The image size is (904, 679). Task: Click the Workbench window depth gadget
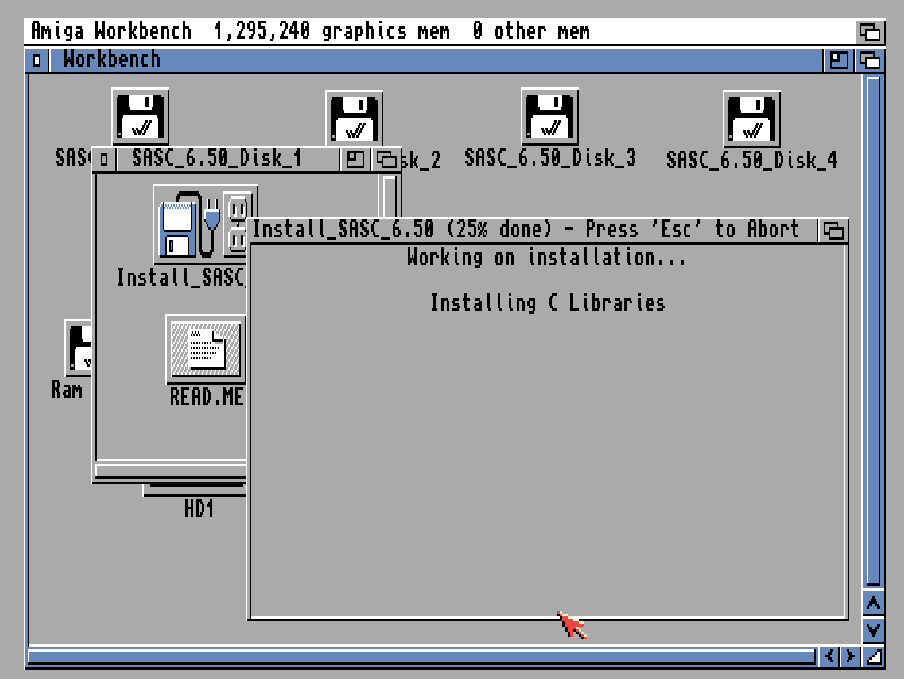869,60
